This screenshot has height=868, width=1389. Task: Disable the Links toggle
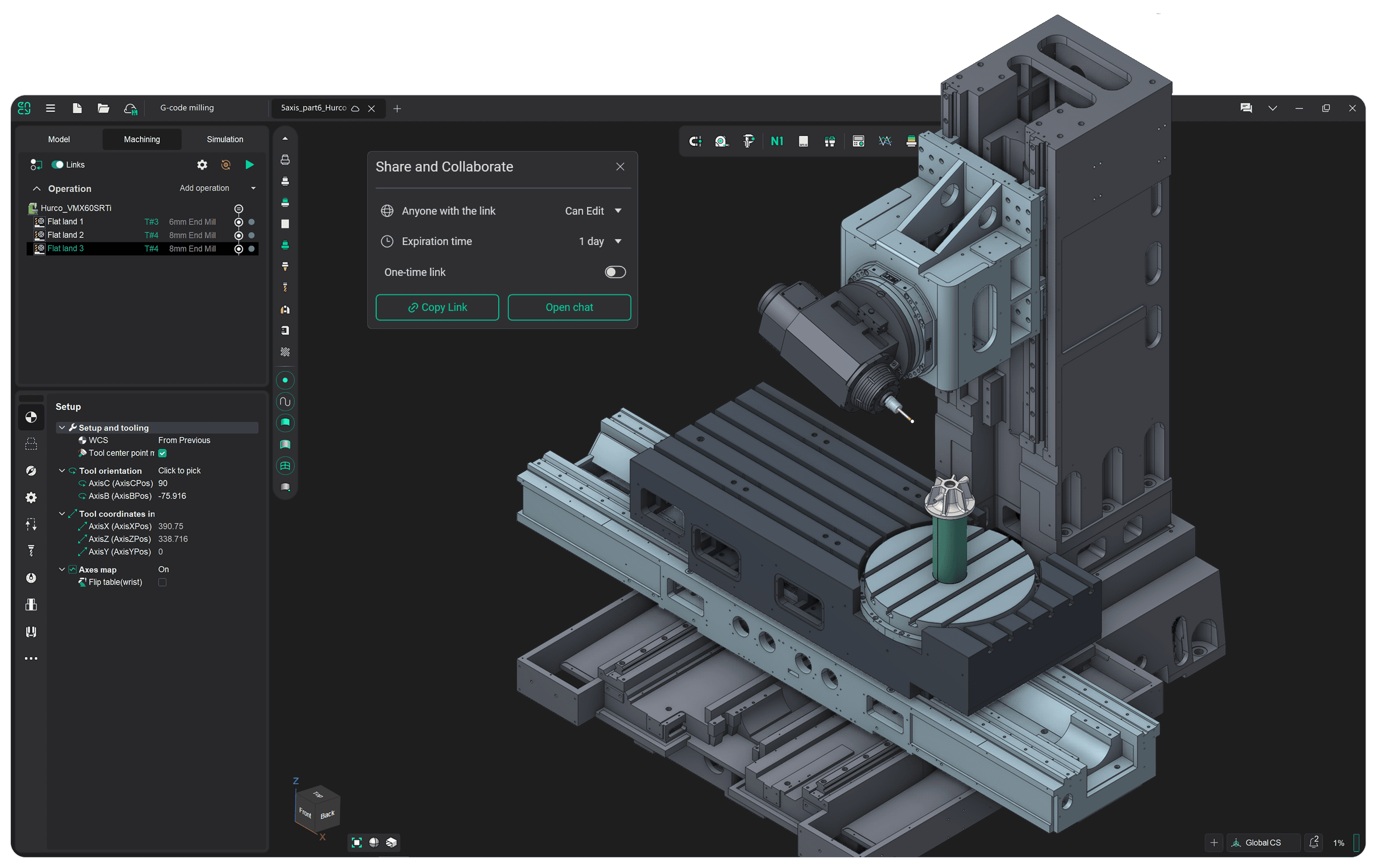point(58,165)
